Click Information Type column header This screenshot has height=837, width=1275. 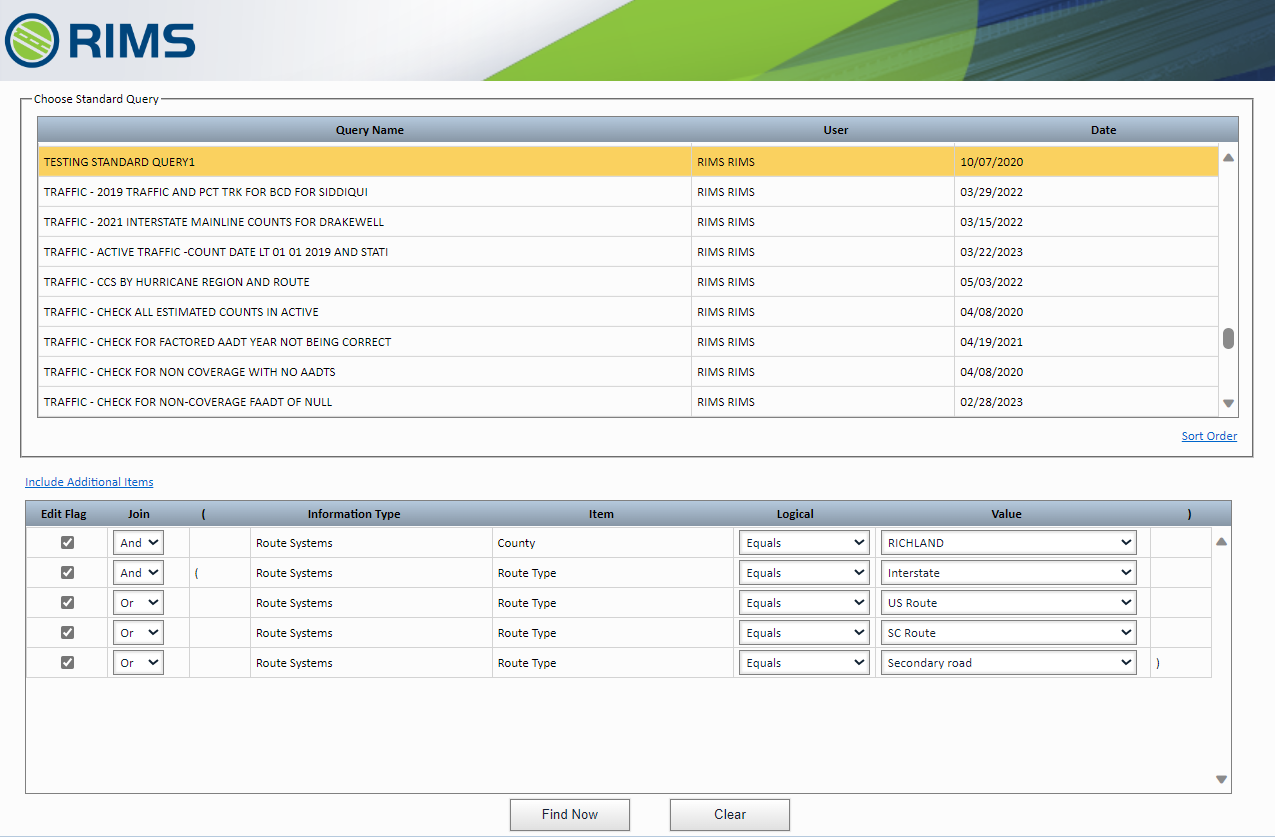click(354, 514)
